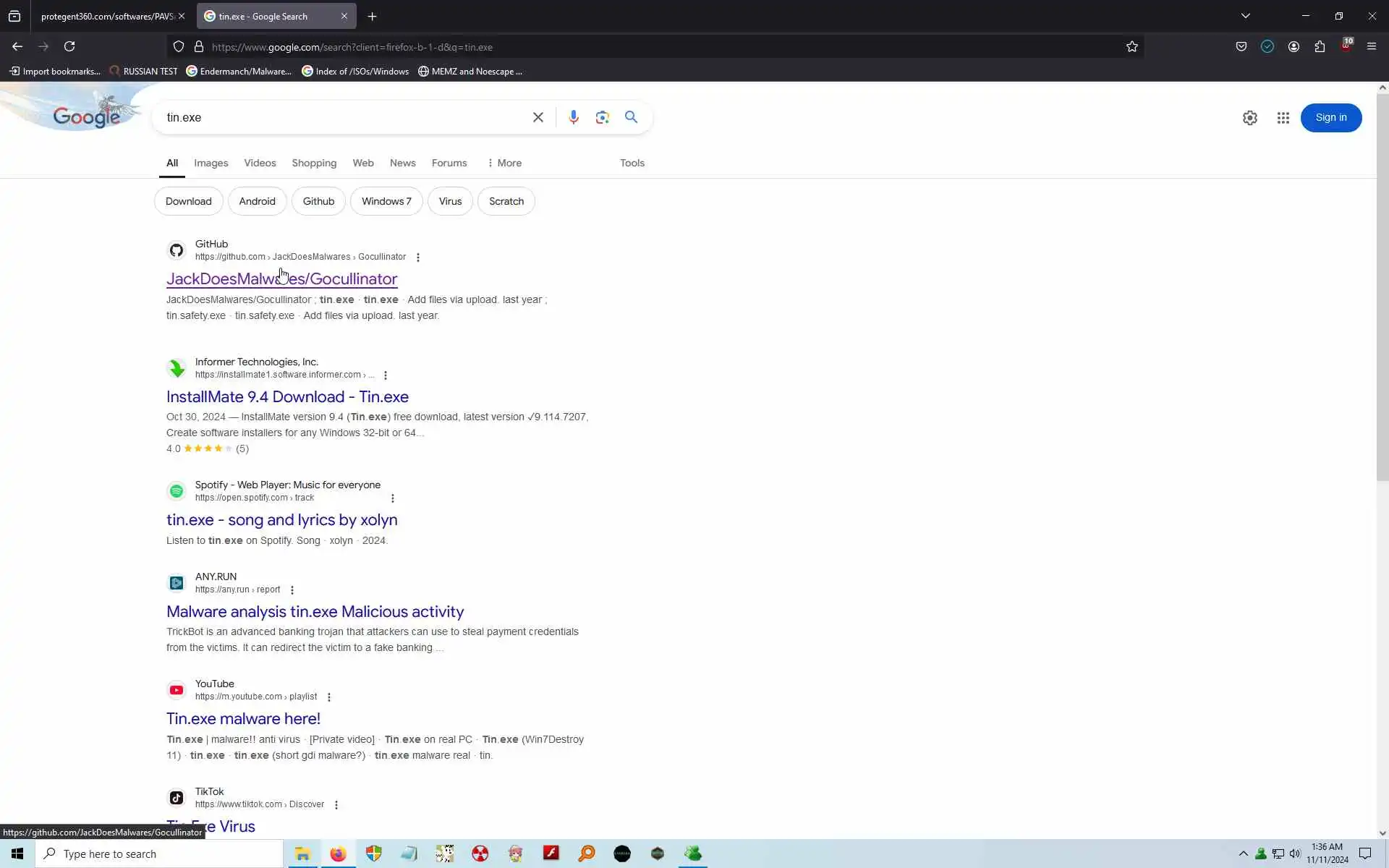
Task: Open Google Lens image search
Action: pyautogui.click(x=602, y=117)
